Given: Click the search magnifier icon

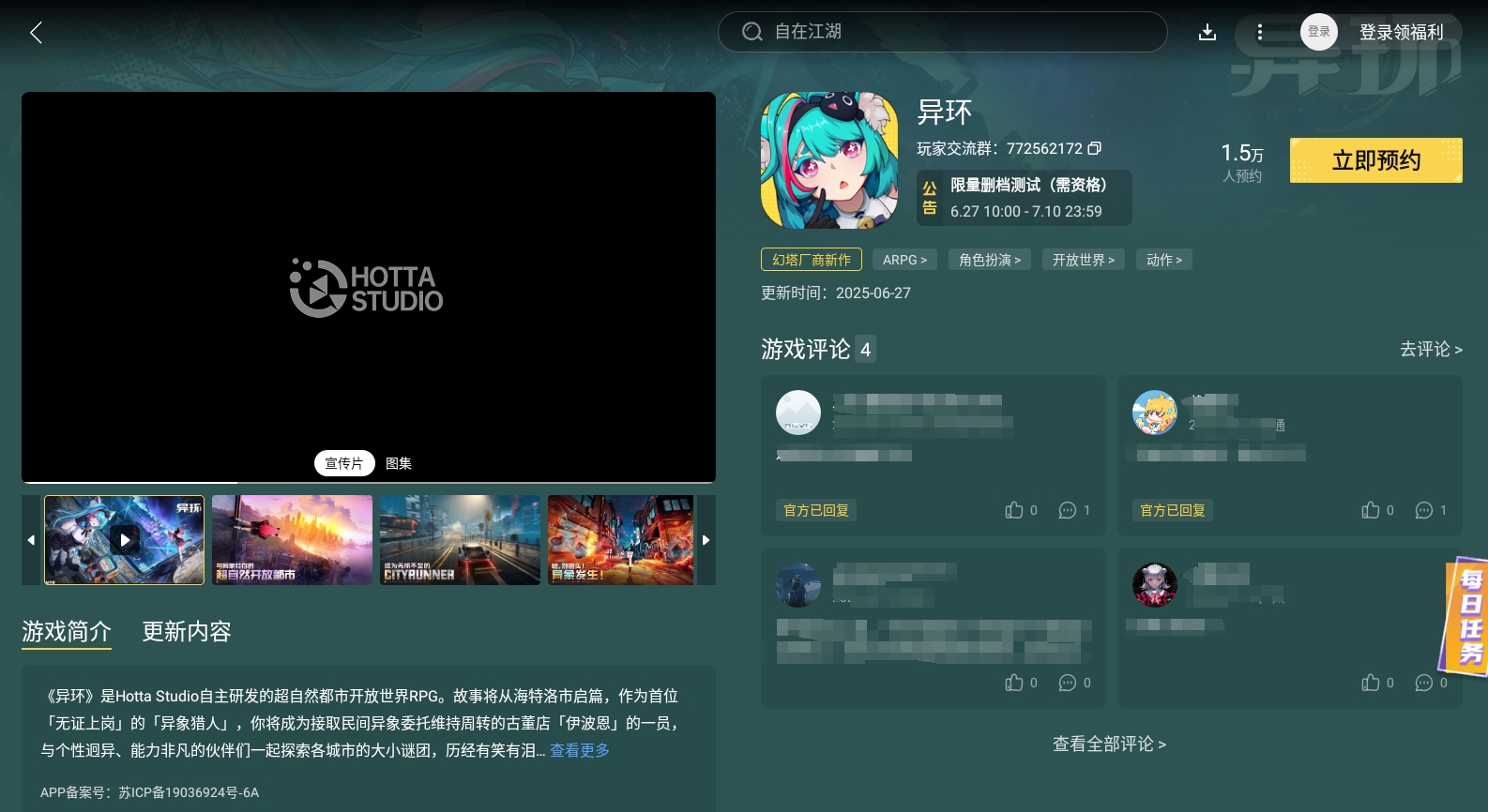Looking at the screenshot, I should click(x=752, y=32).
